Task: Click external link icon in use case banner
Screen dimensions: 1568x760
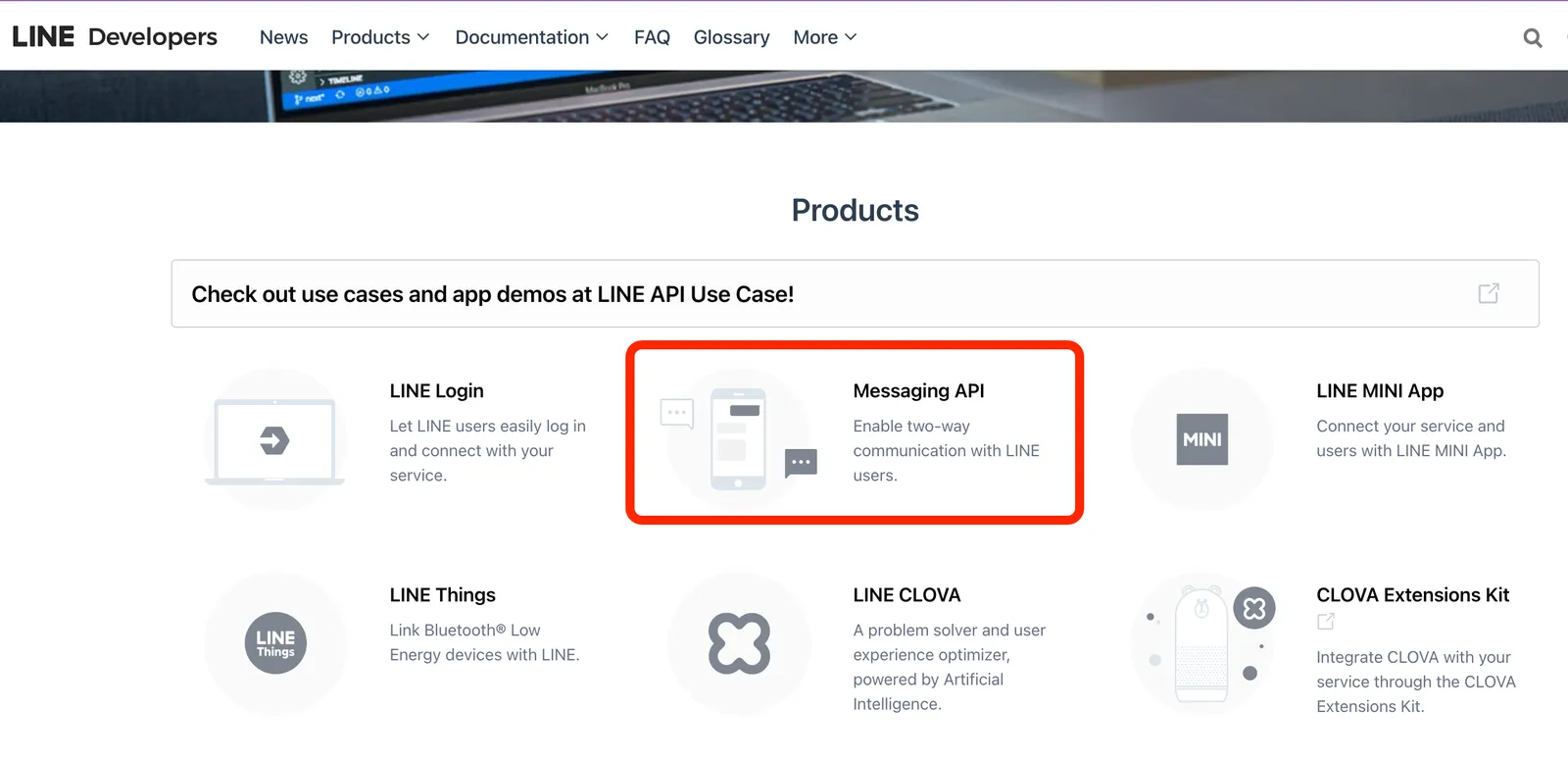Action: coord(1488,293)
